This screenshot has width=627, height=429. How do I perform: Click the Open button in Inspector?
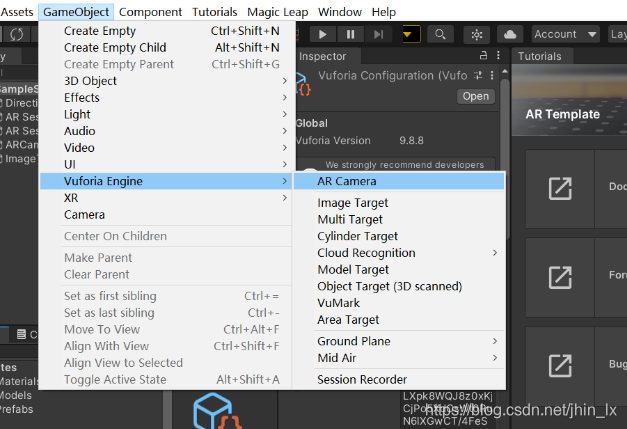(475, 96)
